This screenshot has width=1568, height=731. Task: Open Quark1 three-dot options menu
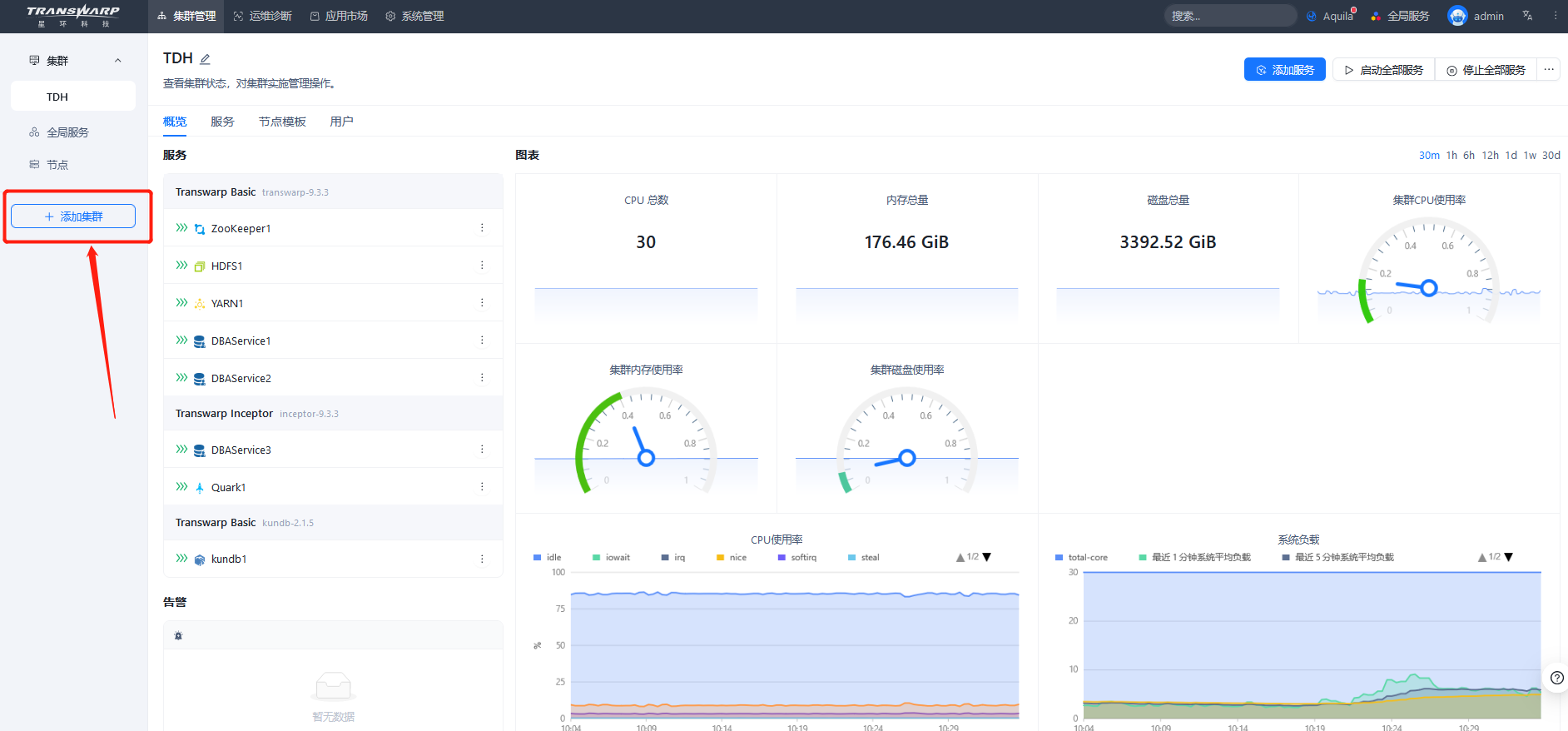[x=482, y=487]
